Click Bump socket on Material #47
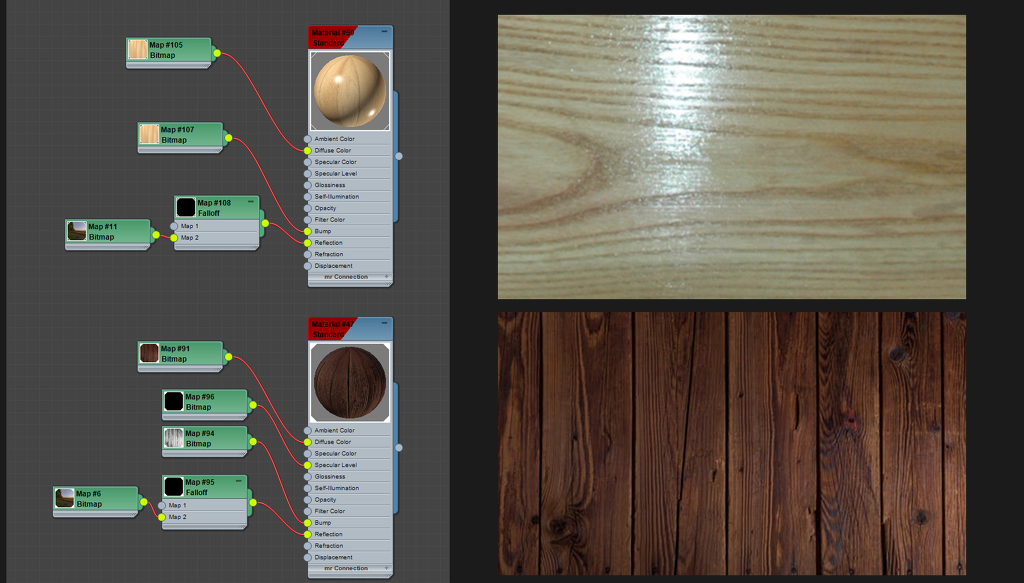Screen dimensions: 1024x583 tap(308, 523)
